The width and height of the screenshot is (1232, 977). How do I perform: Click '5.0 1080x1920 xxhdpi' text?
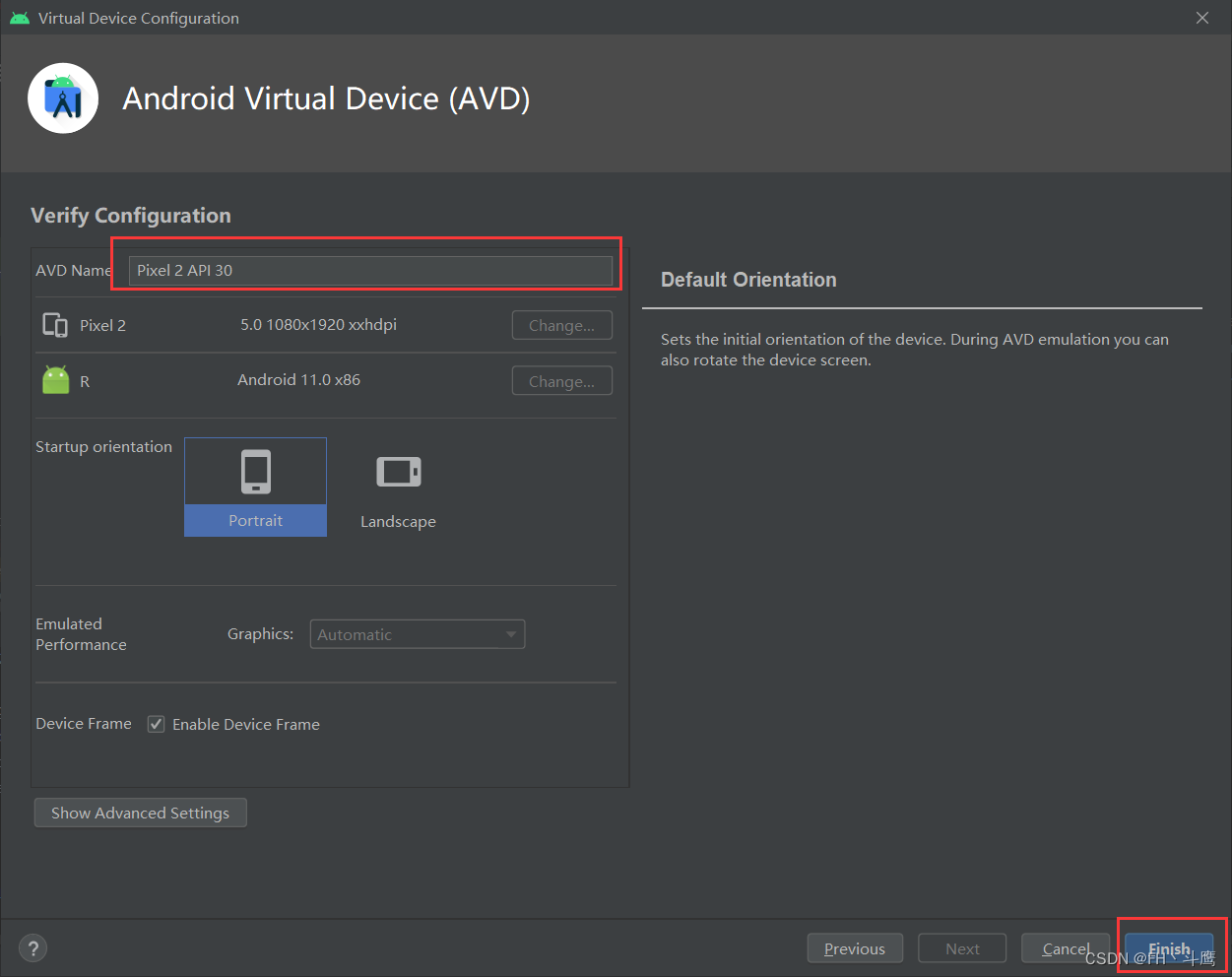coord(318,324)
